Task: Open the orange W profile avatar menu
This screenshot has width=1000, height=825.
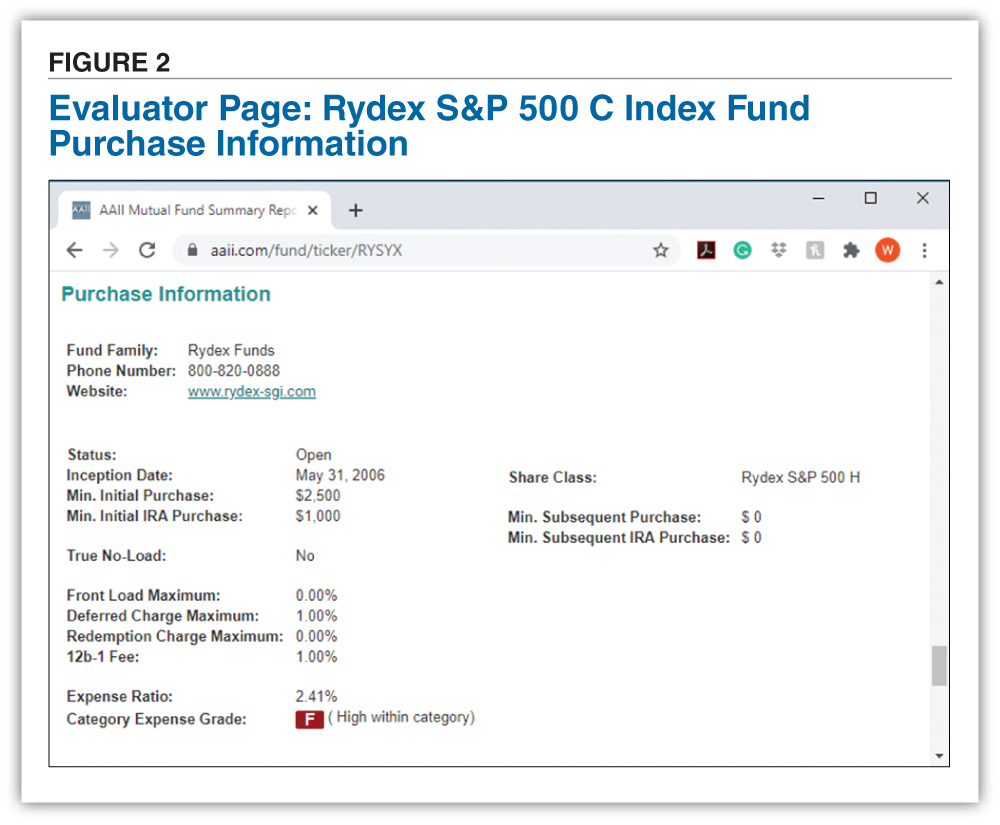Action: [887, 250]
